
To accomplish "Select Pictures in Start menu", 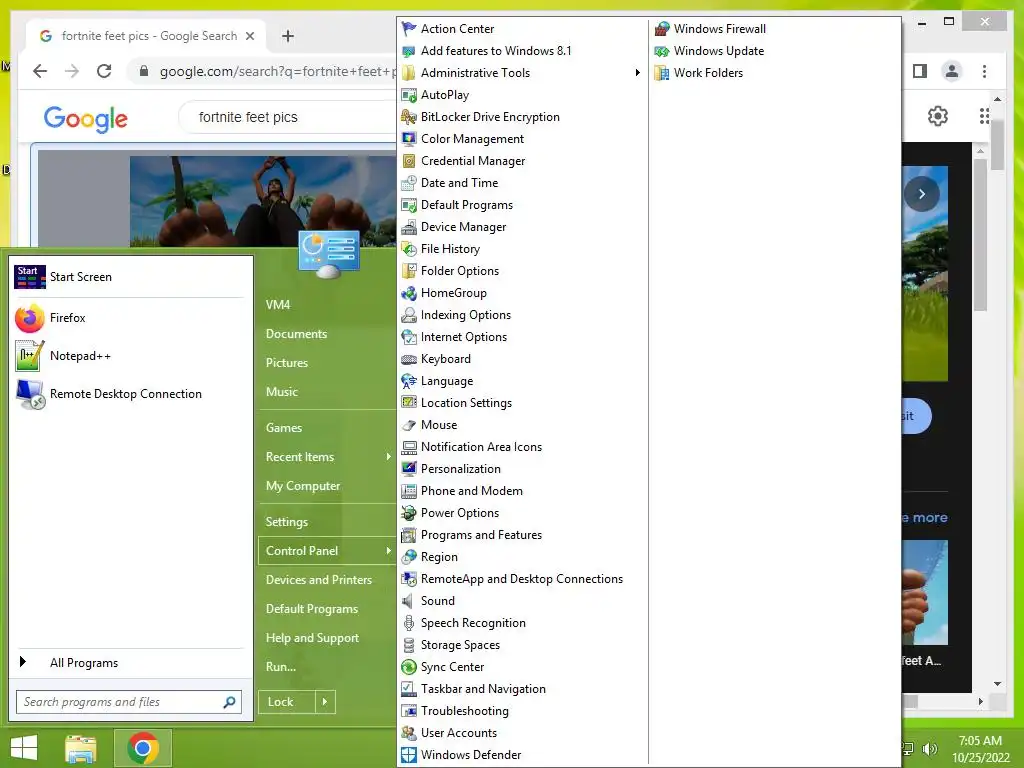I will click(x=287, y=362).
